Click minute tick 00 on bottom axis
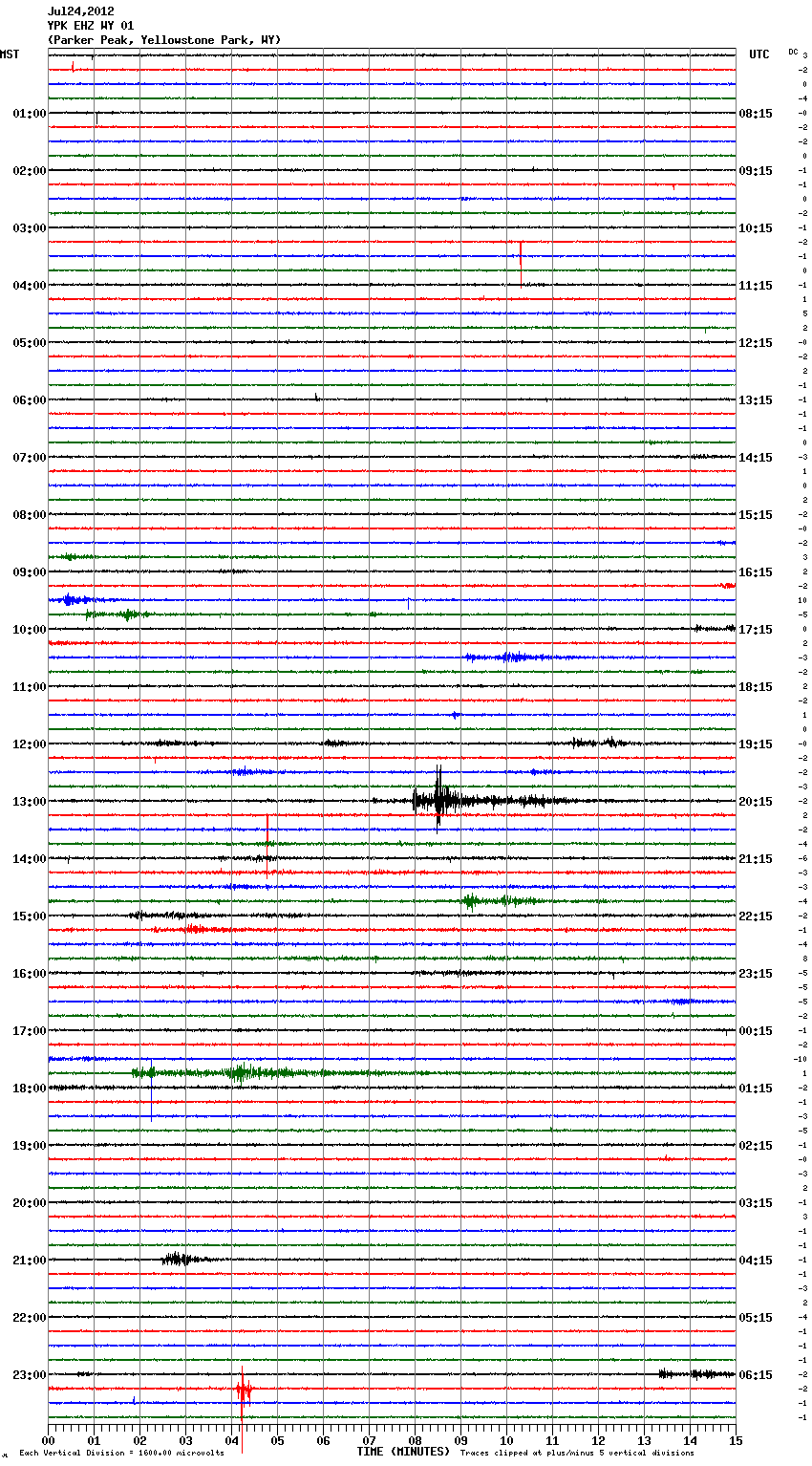This screenshot has width=812, height=1466. (48, 1441)
